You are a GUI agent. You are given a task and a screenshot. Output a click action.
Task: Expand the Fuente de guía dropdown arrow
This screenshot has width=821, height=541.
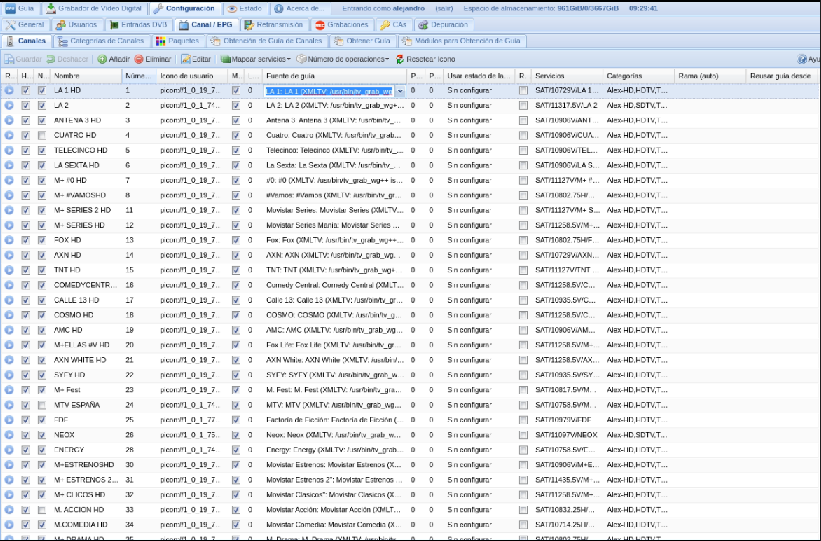(x=401, y=91)
